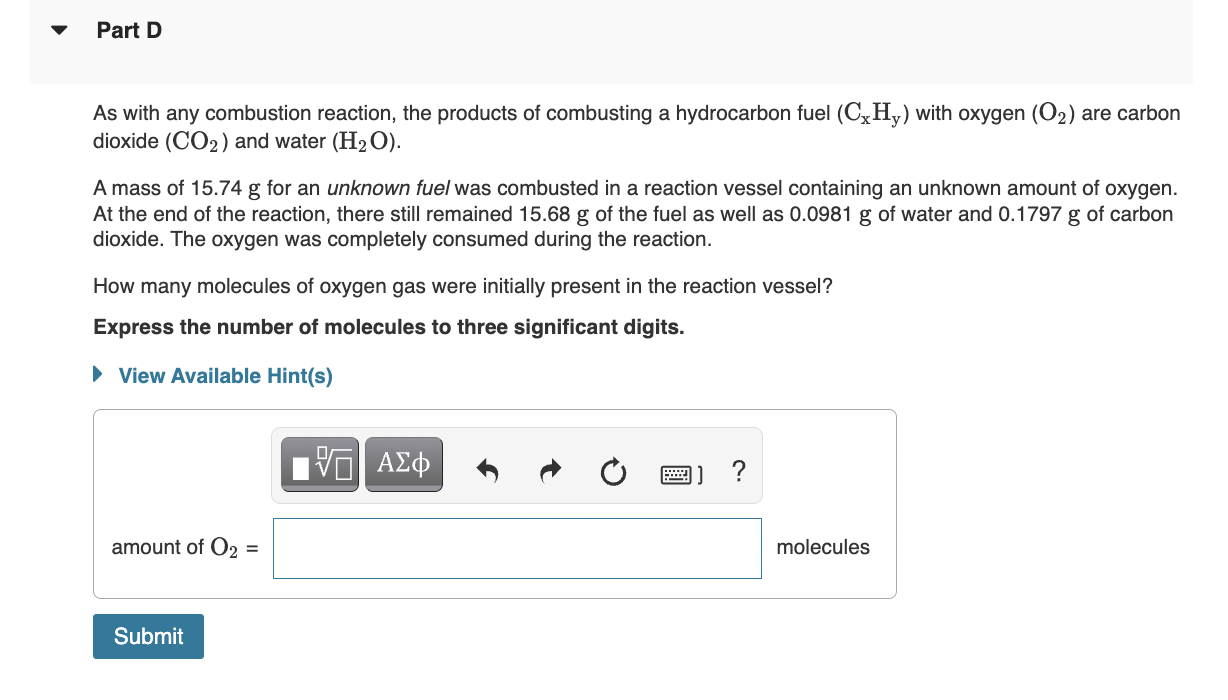The width and height of the screenshot is (1228, 700).
Task: Click the 'amount of O2 =' label
Action: pyautogui.click(x=184, y=547)
